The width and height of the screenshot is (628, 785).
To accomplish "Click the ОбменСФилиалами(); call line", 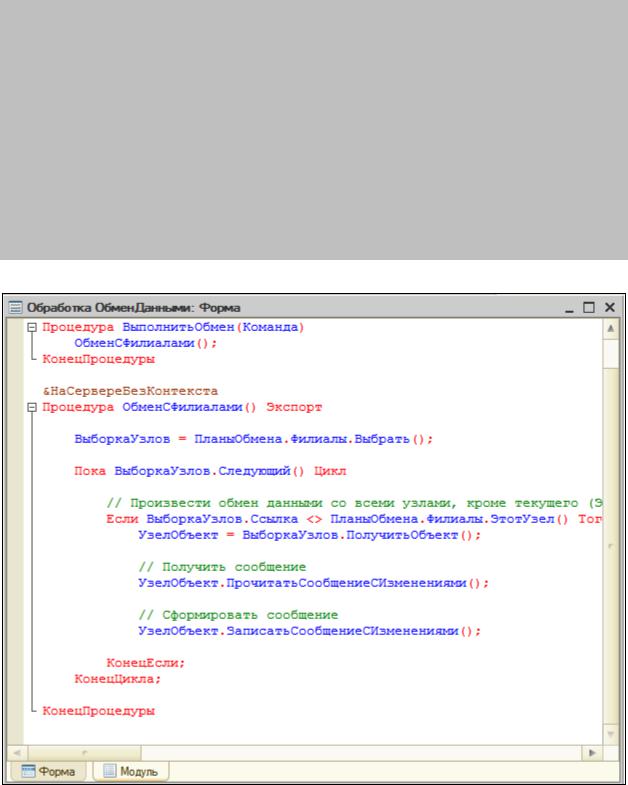I will (x=146, y=343).
